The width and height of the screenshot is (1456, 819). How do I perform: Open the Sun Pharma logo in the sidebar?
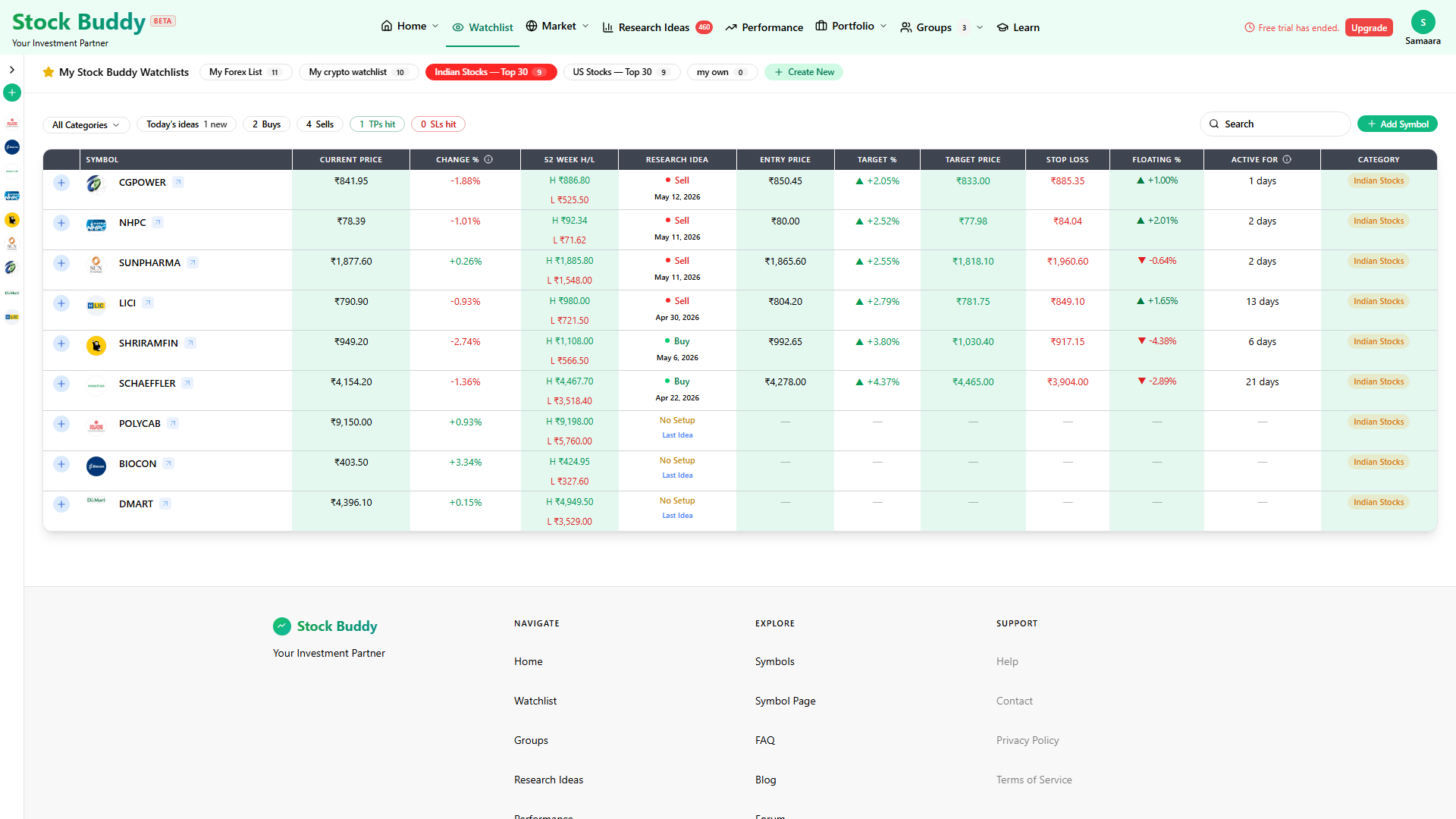12,244
